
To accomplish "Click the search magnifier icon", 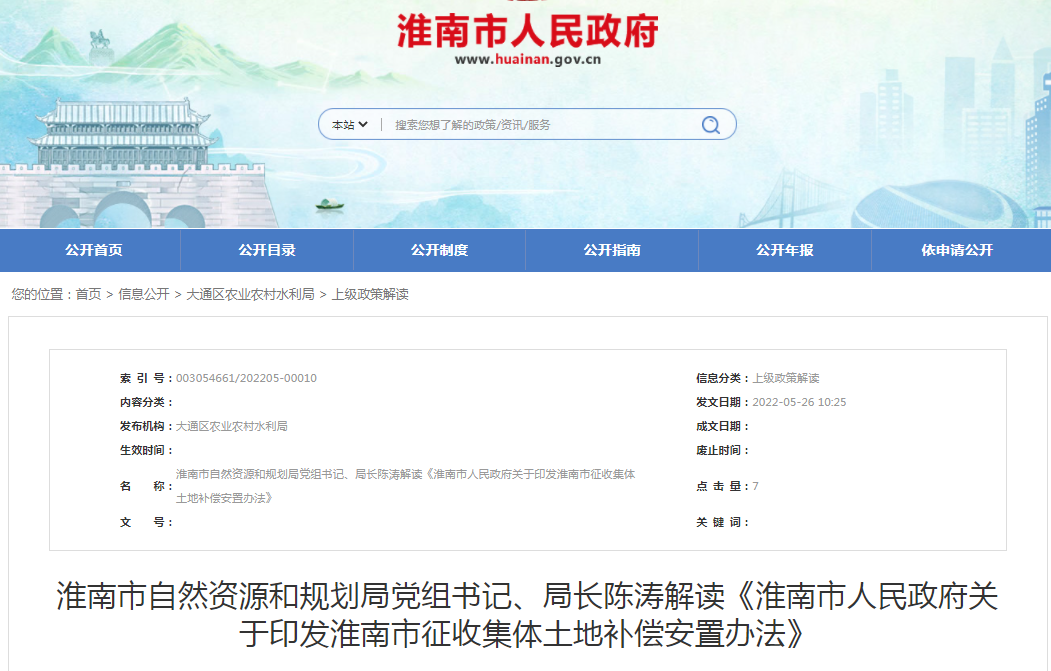I will point(710,124).
